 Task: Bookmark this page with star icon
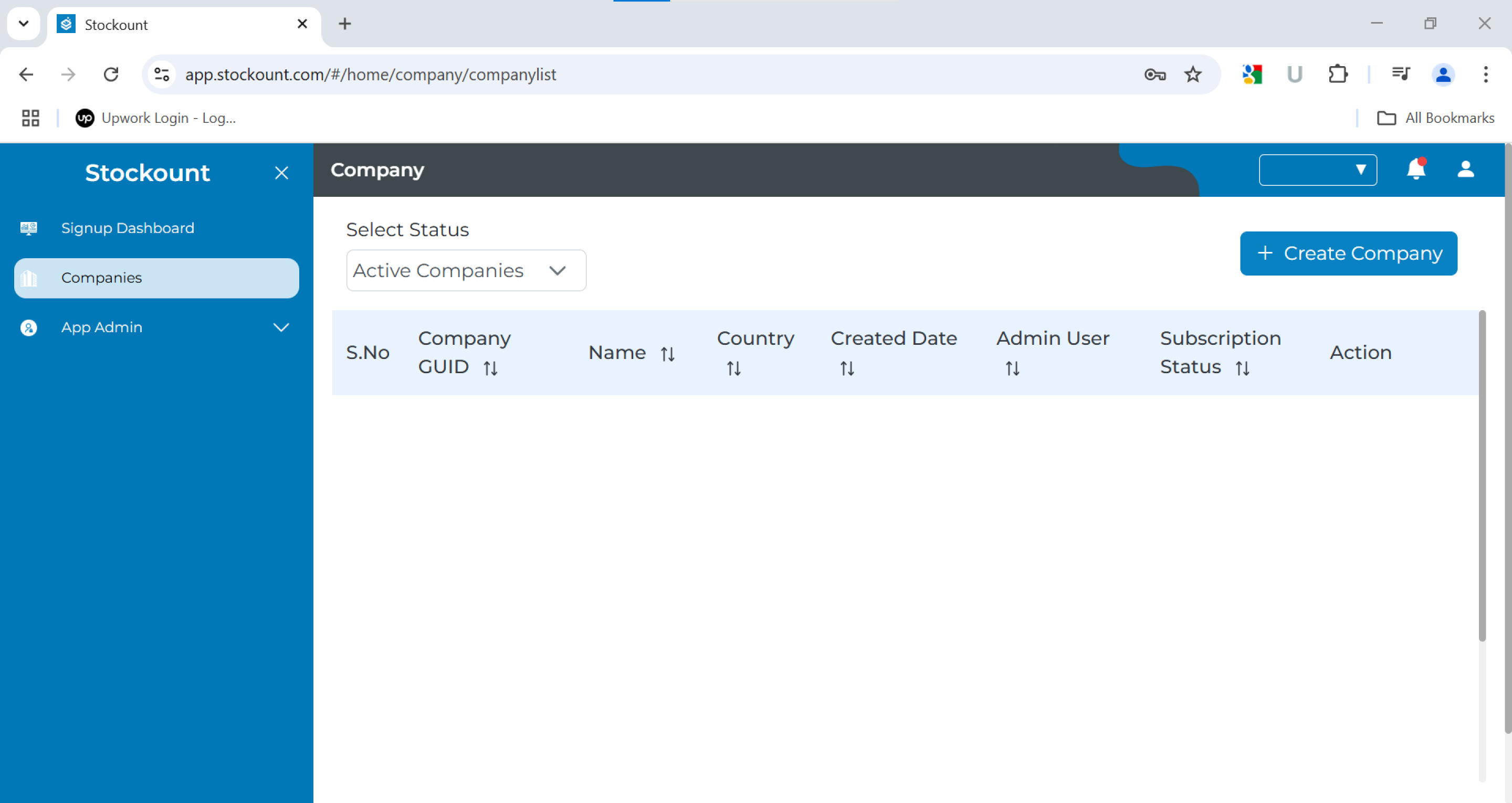point(1192,75)
